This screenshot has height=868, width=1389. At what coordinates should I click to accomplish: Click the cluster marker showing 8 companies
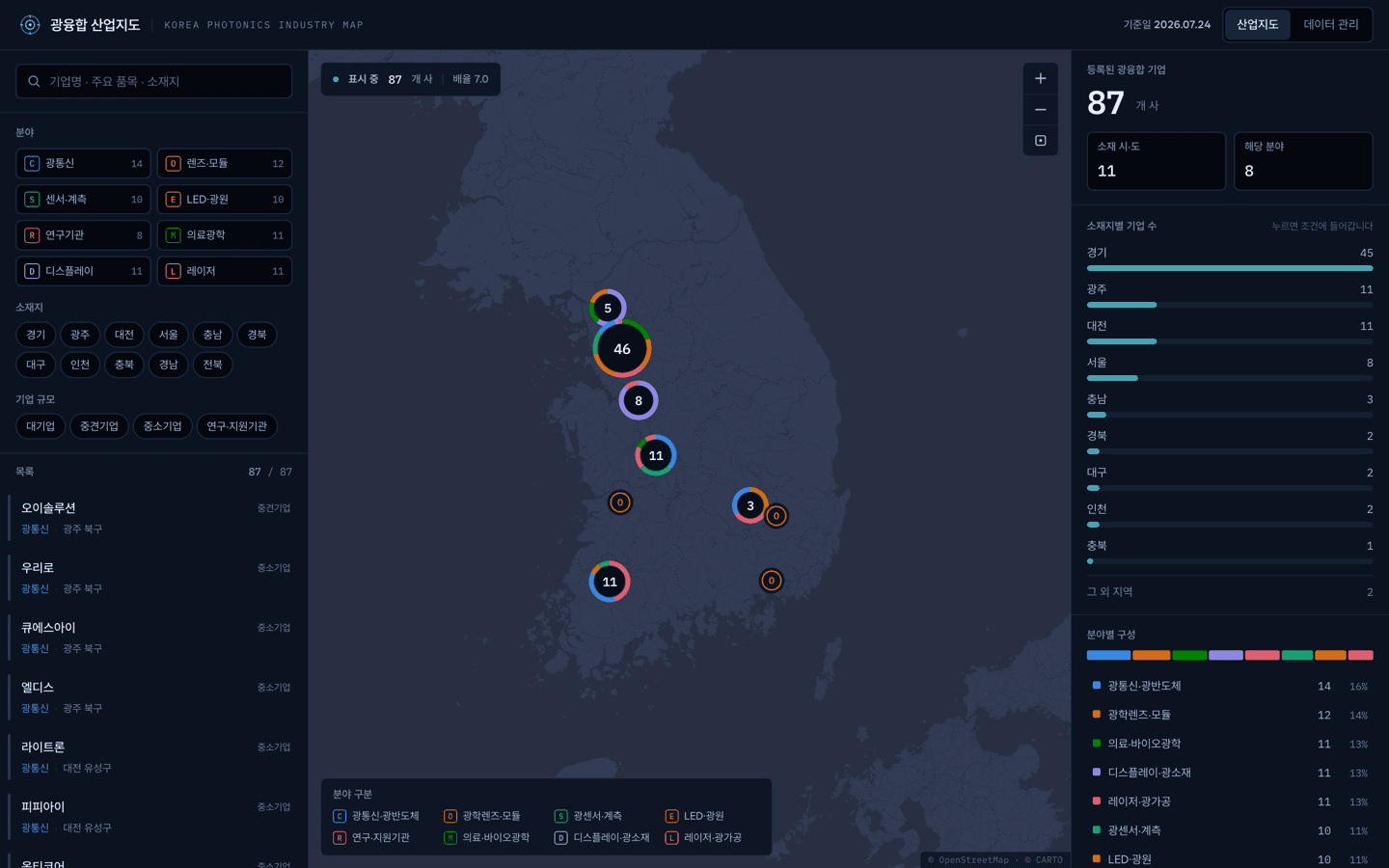(639, 400)
